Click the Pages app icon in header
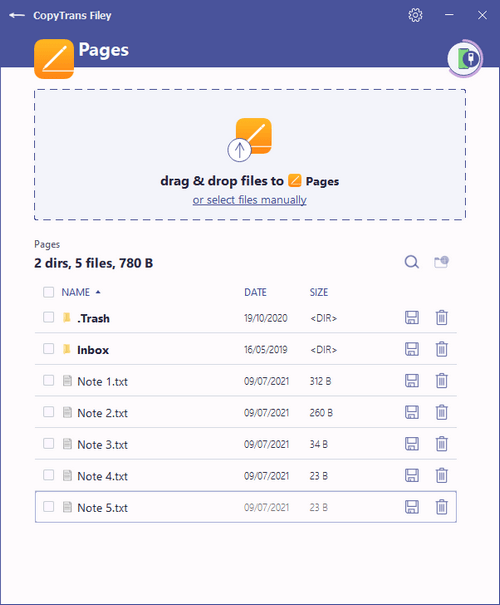Screen dimensions: 500x605 (x=54, y=59)
